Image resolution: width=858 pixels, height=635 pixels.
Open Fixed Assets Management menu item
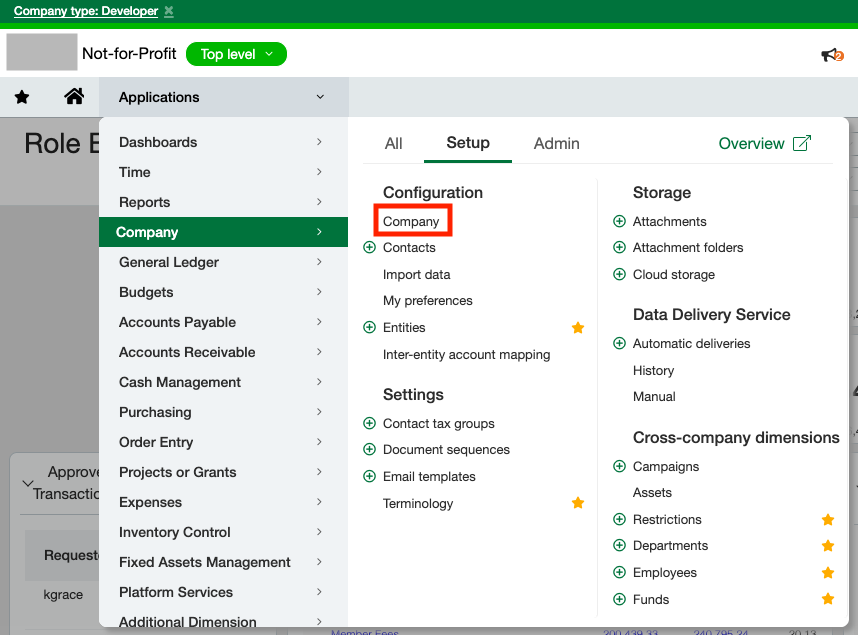coord(223,562)
